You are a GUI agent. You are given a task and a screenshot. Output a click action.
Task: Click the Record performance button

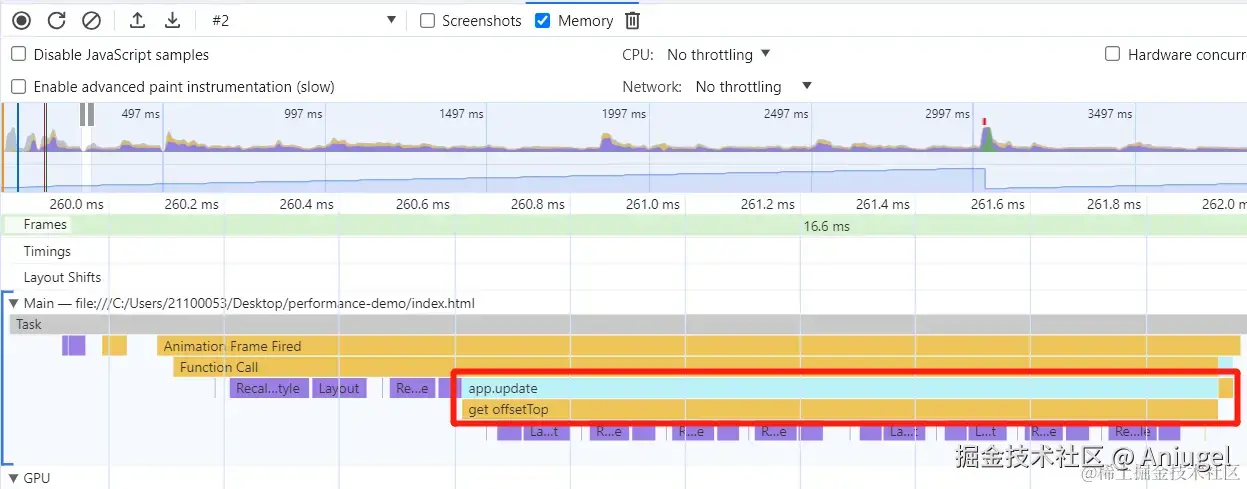(21, 20)
